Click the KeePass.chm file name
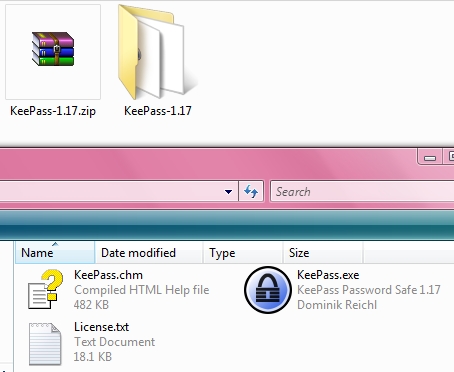 [x=108, y=275]
